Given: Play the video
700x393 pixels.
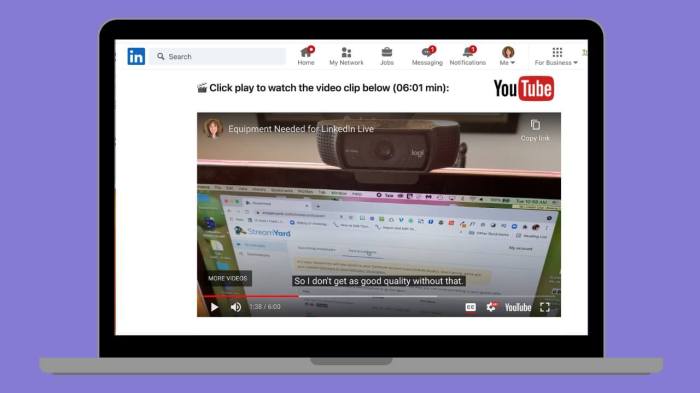Looking at the screenshot, I should click(x=214, y=307).
